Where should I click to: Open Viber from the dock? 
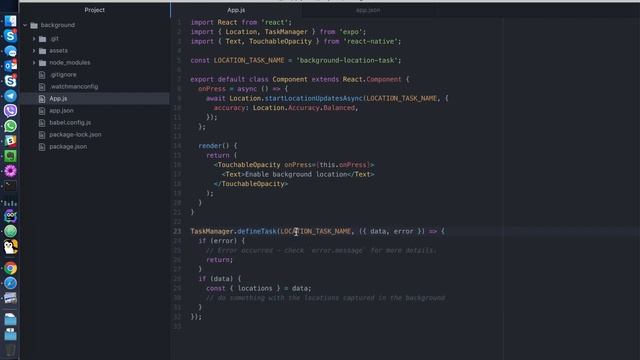[10, 111]
